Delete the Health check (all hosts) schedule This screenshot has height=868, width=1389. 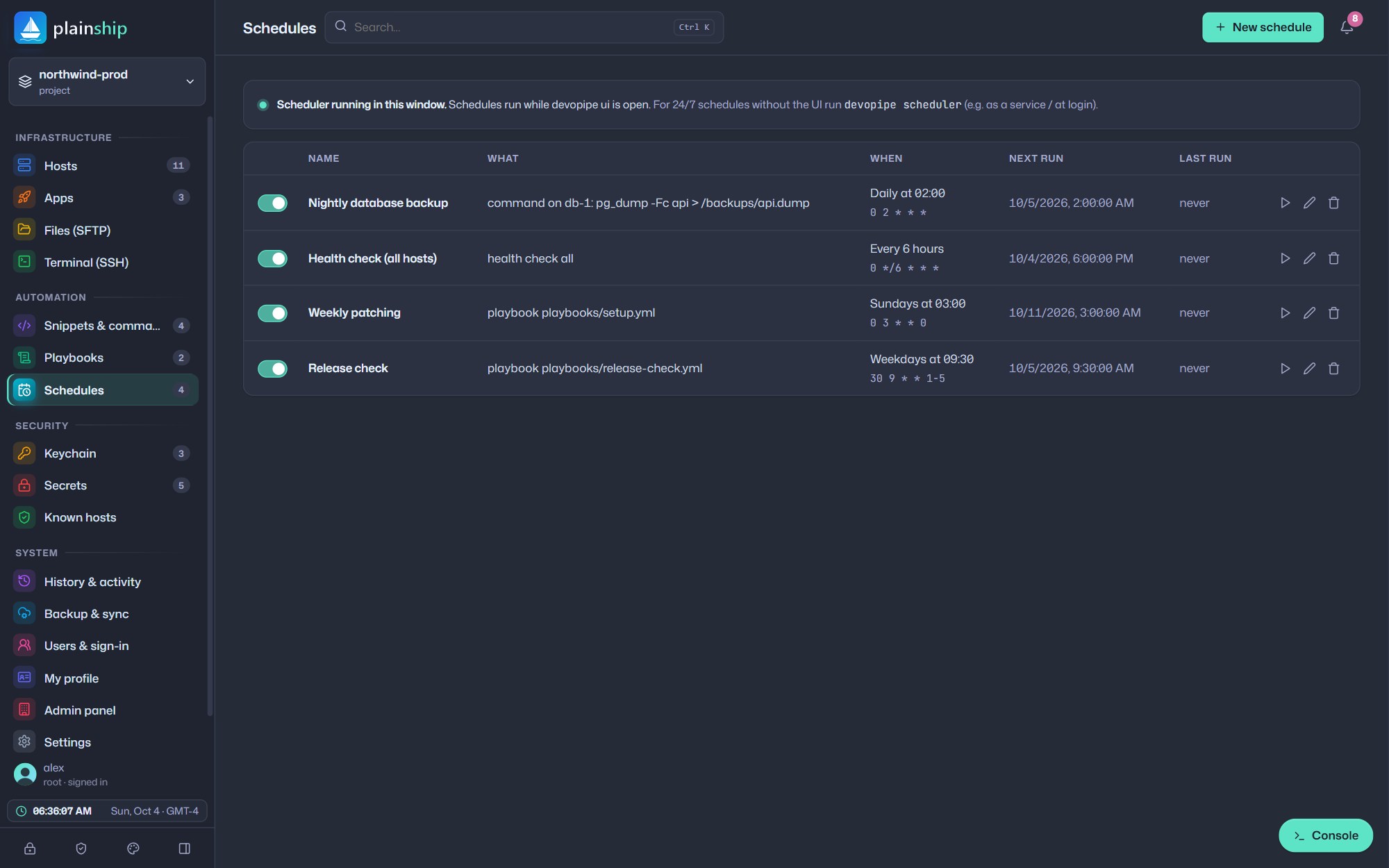pyautogui.click(x=1333, y=258)
